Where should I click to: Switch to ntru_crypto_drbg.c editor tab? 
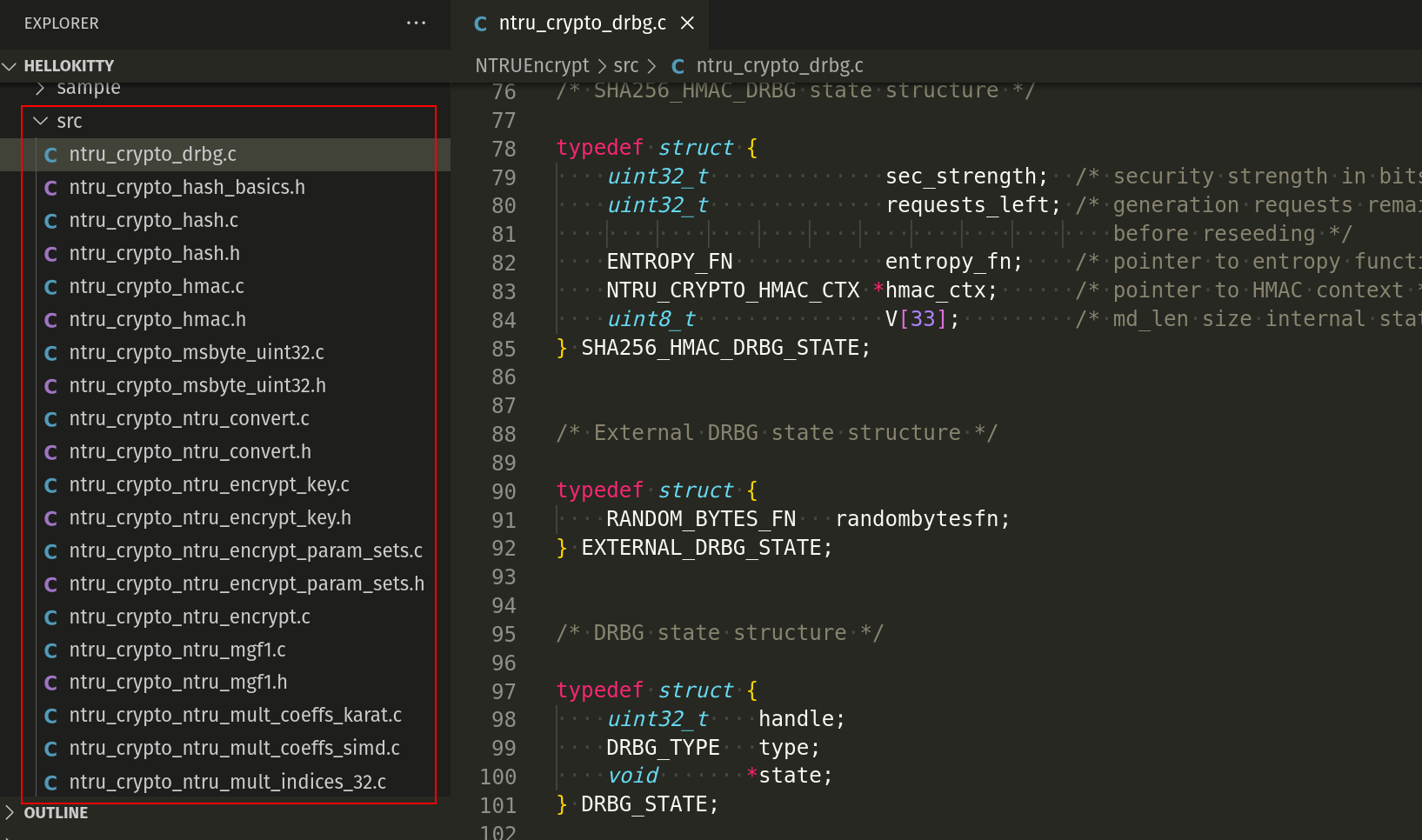(580, 23)
